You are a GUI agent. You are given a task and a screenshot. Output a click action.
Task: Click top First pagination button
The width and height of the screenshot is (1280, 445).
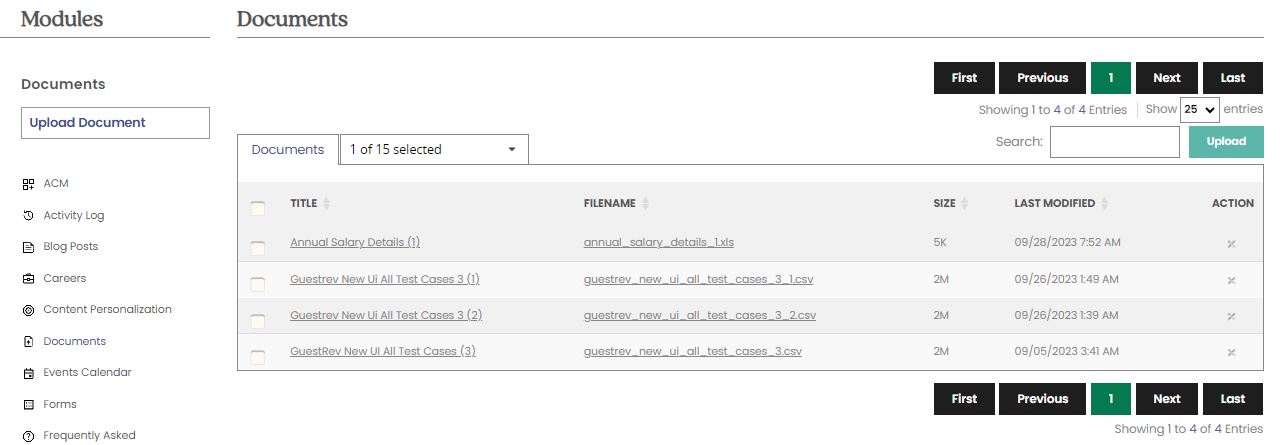[964, 78]
